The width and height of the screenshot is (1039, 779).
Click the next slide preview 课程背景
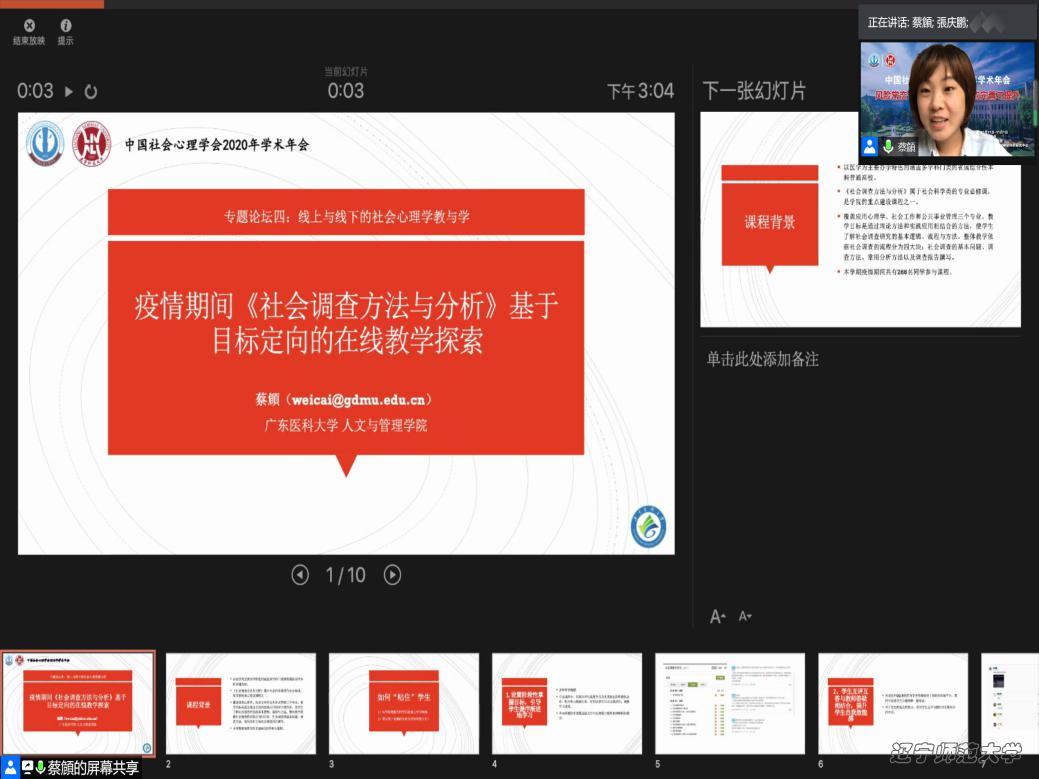point(860,220)
